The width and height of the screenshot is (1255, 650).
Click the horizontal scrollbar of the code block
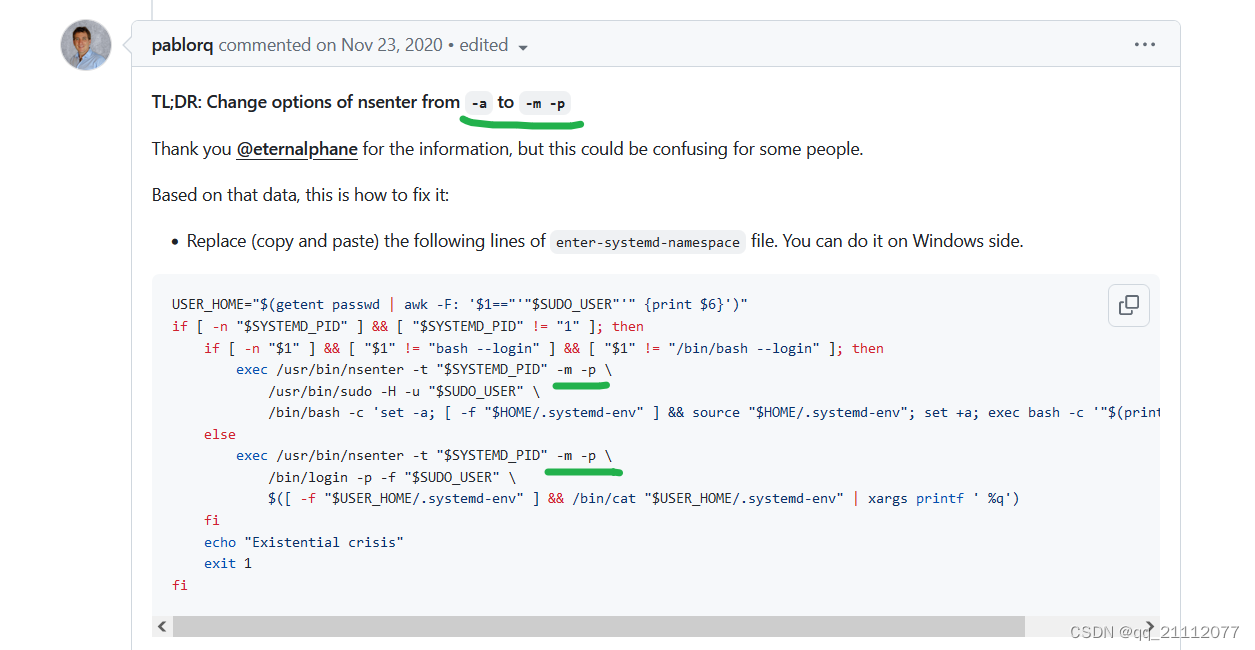[x=600, y=625]
